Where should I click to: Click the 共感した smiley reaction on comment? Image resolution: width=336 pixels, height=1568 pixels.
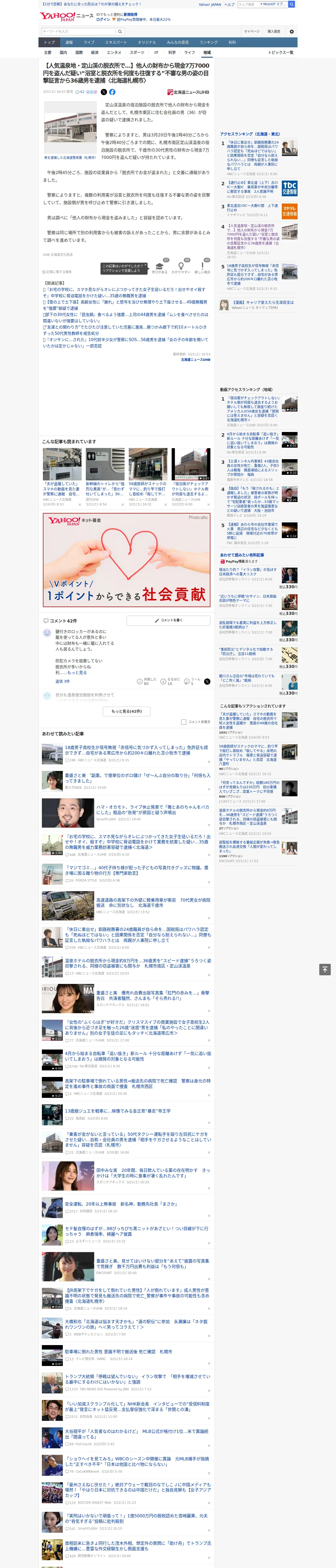coord(146,682)
